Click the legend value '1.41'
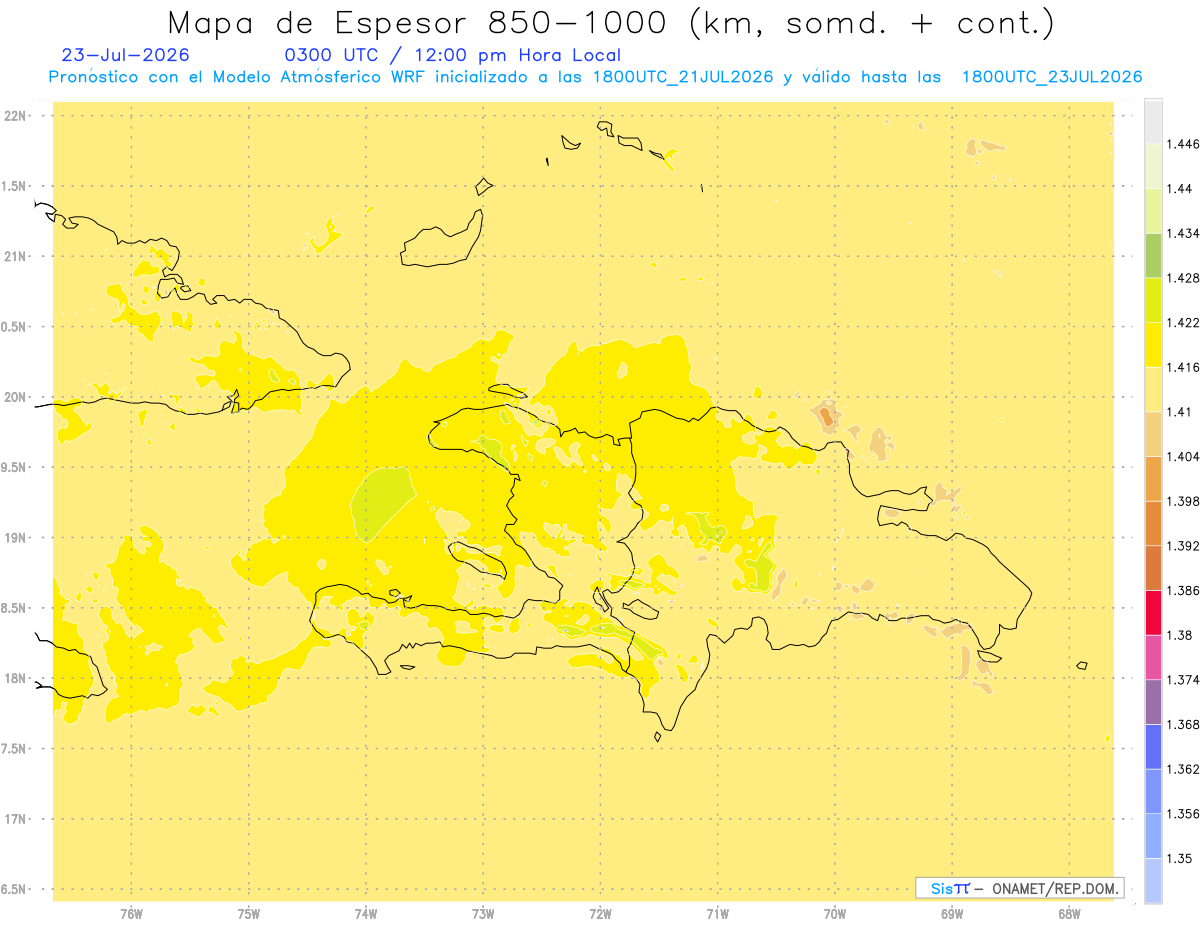Screen dimensions: 1200x927 [x=1180, y=411]
